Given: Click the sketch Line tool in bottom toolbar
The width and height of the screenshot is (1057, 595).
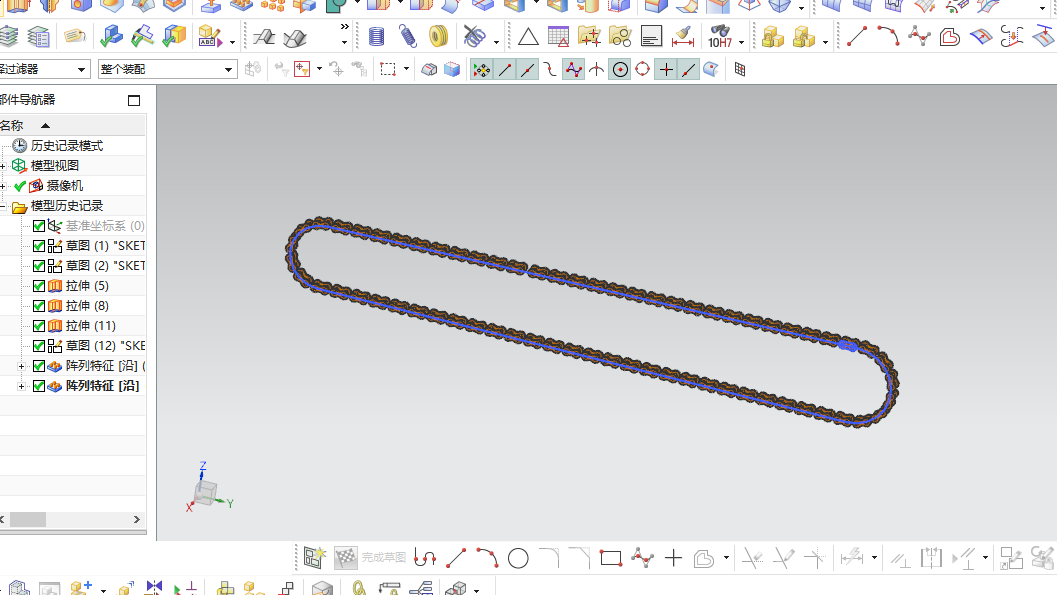Looking at the screenshot, I should tap(456, 559).
